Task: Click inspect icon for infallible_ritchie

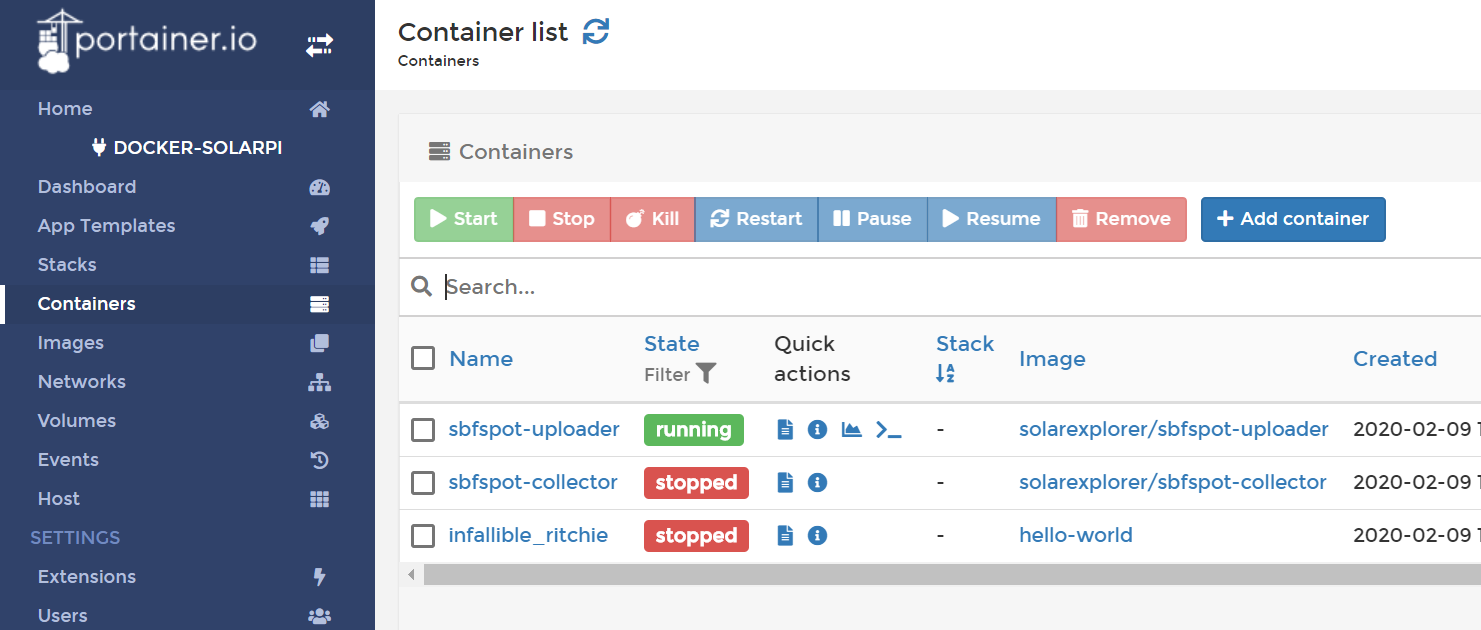Action: 817,536
